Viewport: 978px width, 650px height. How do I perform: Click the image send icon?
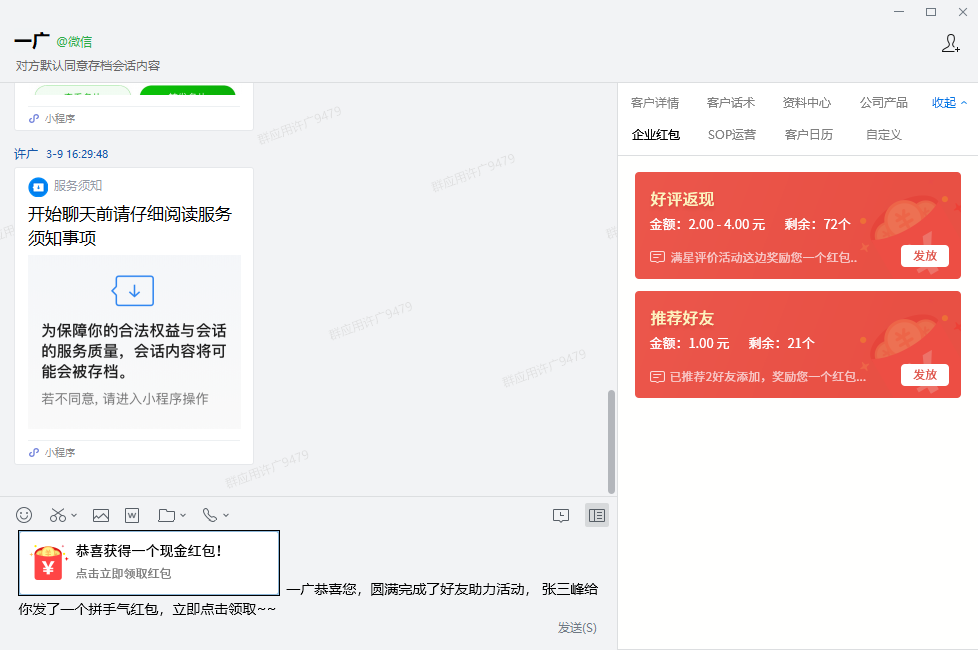(x=101, y=515)
